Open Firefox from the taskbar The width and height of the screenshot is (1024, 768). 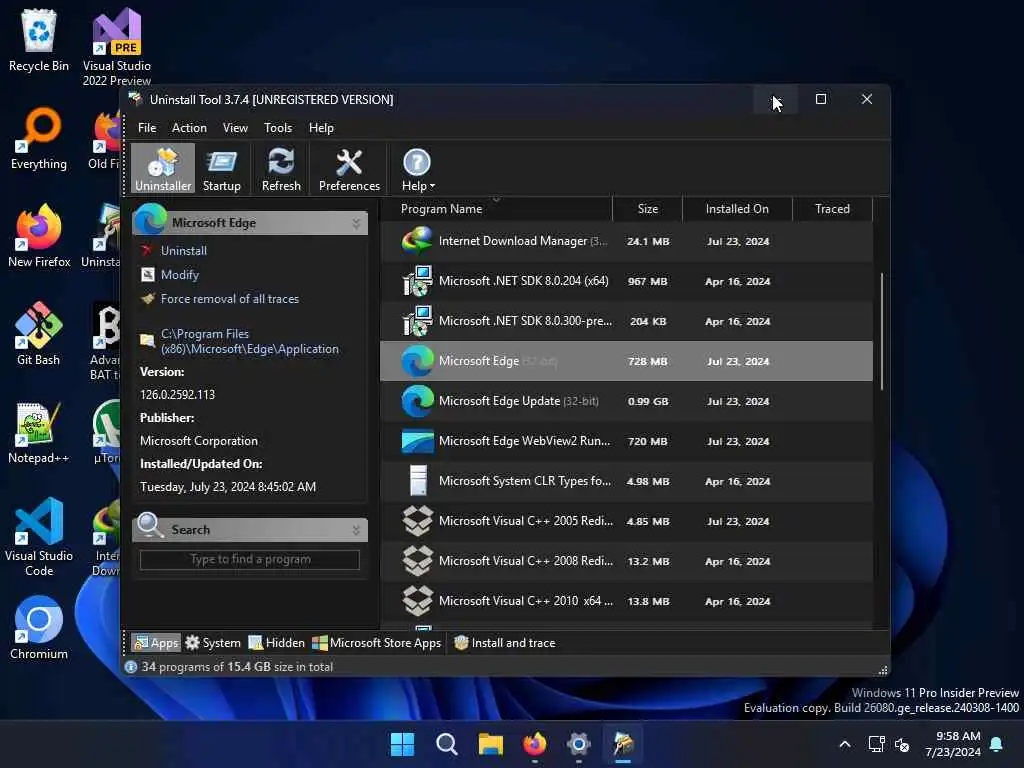tap(534, 744)
